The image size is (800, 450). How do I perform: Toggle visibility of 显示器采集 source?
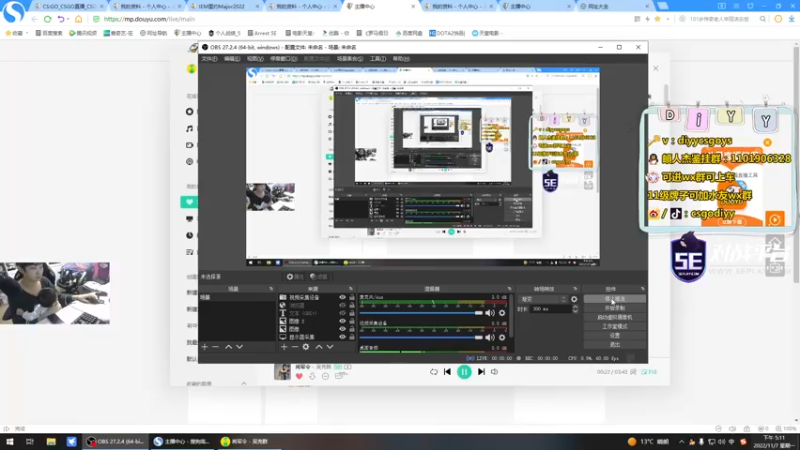coord(342,337)
